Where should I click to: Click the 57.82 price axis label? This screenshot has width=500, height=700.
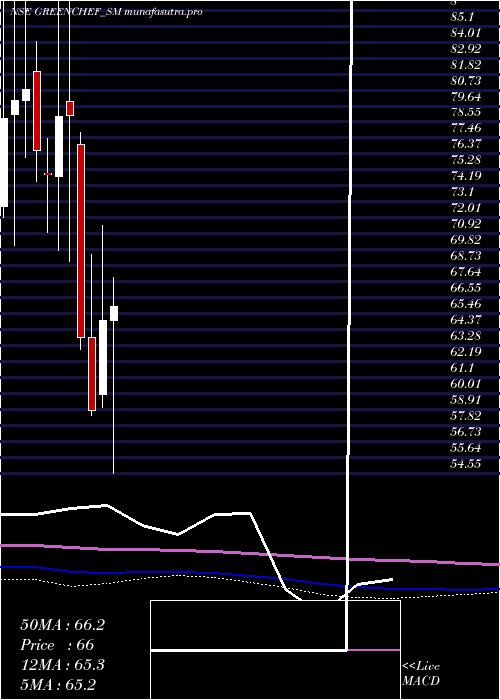click(x=466, y=416)
